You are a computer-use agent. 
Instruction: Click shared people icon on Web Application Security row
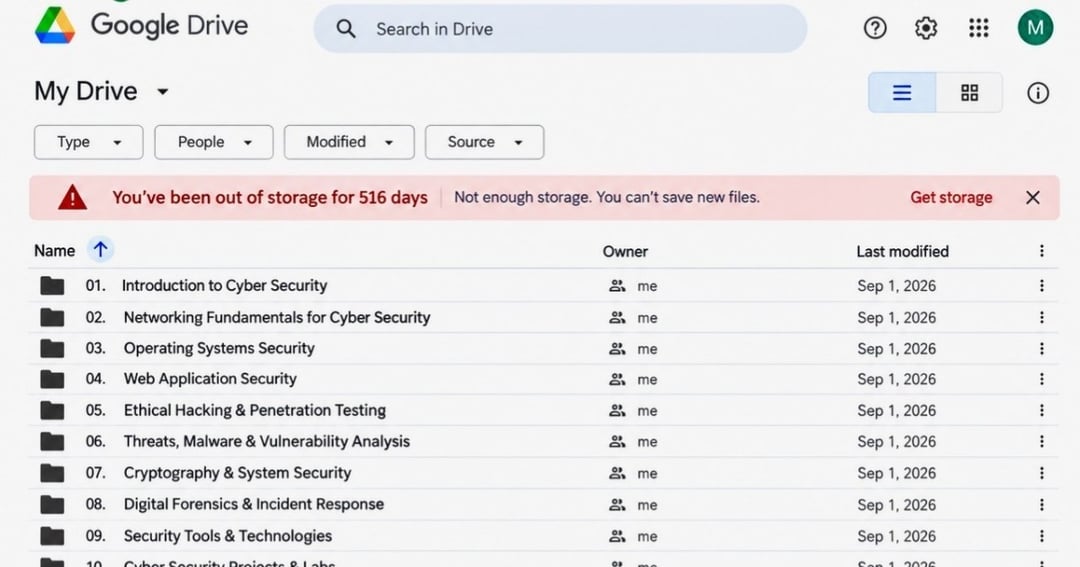pyautogui.click(x=617, y=379)
